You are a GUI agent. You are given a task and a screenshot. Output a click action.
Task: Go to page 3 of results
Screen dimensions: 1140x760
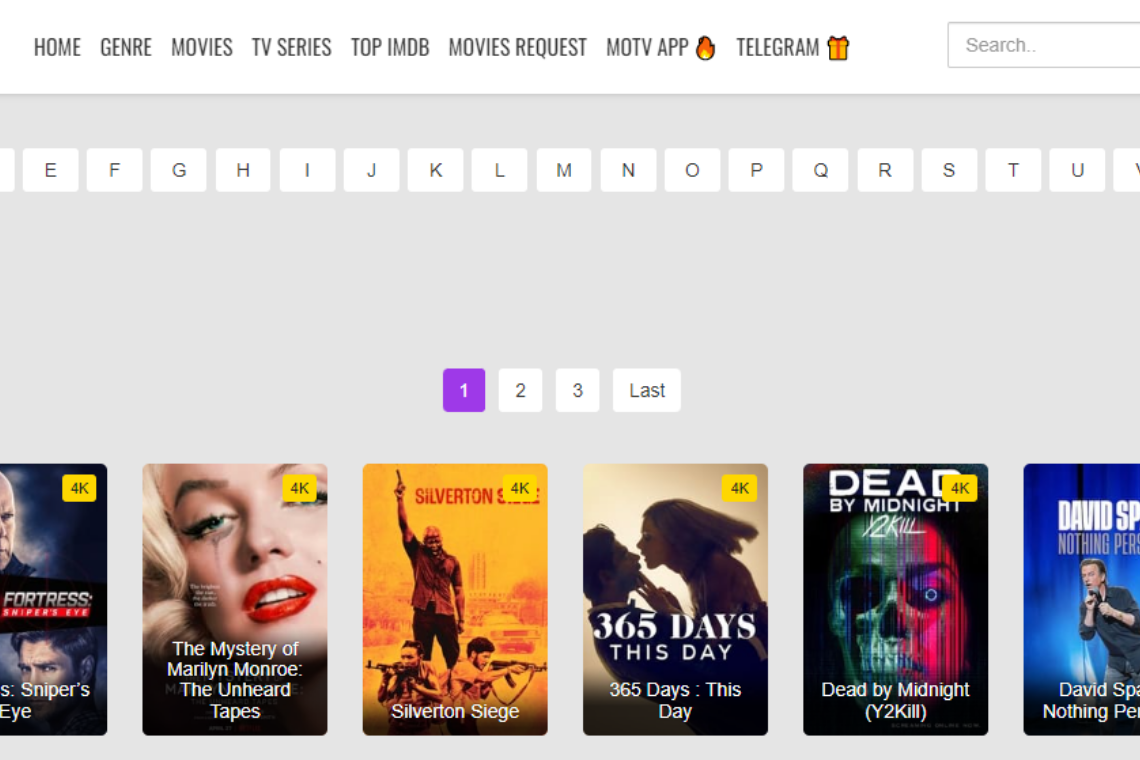577,391
